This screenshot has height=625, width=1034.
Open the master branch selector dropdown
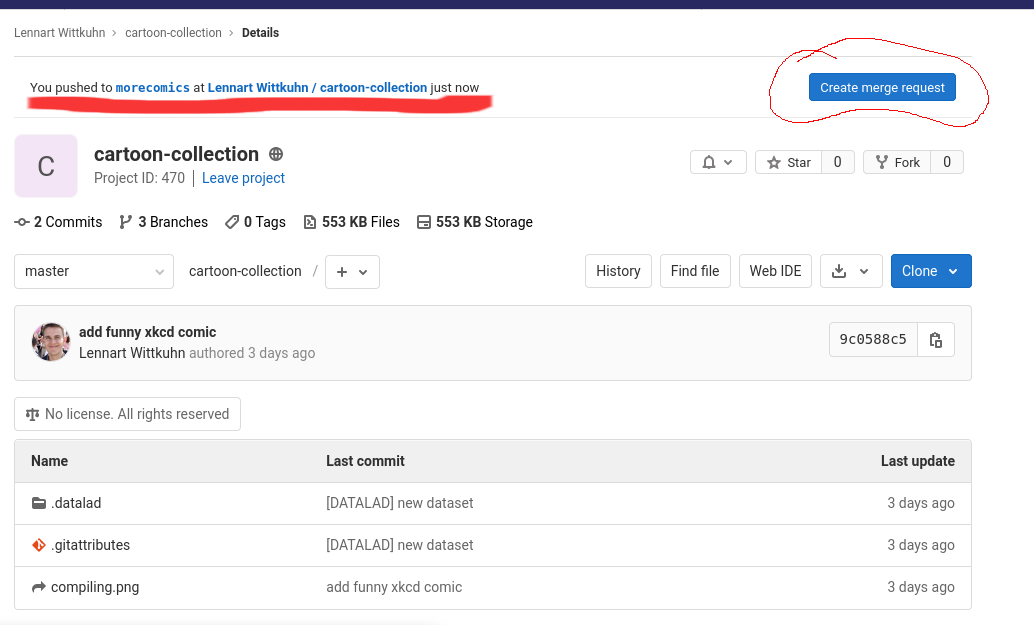point(94,271)
